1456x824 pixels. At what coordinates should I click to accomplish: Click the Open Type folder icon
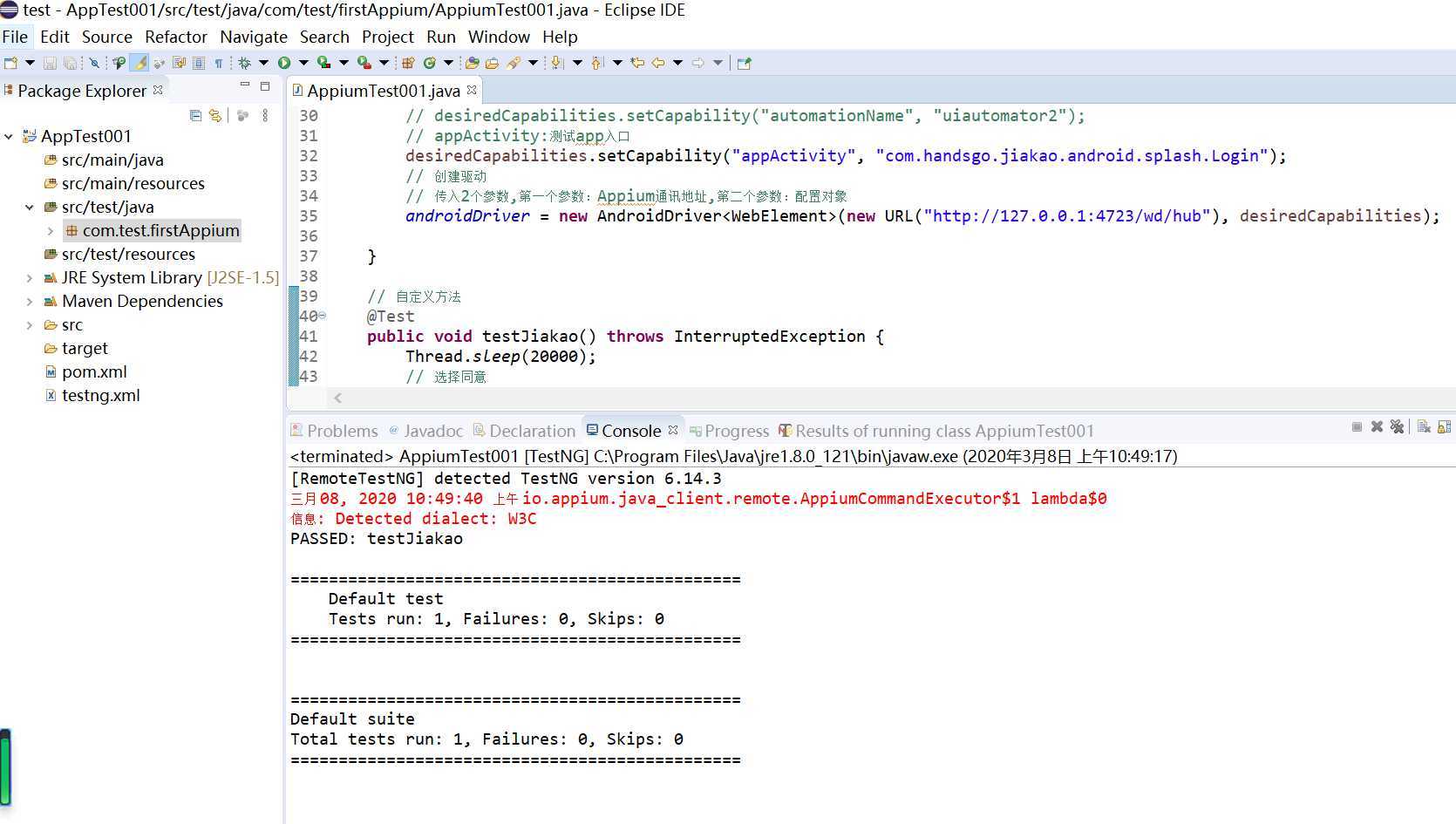pyautogui.click(x=473, y=63)
